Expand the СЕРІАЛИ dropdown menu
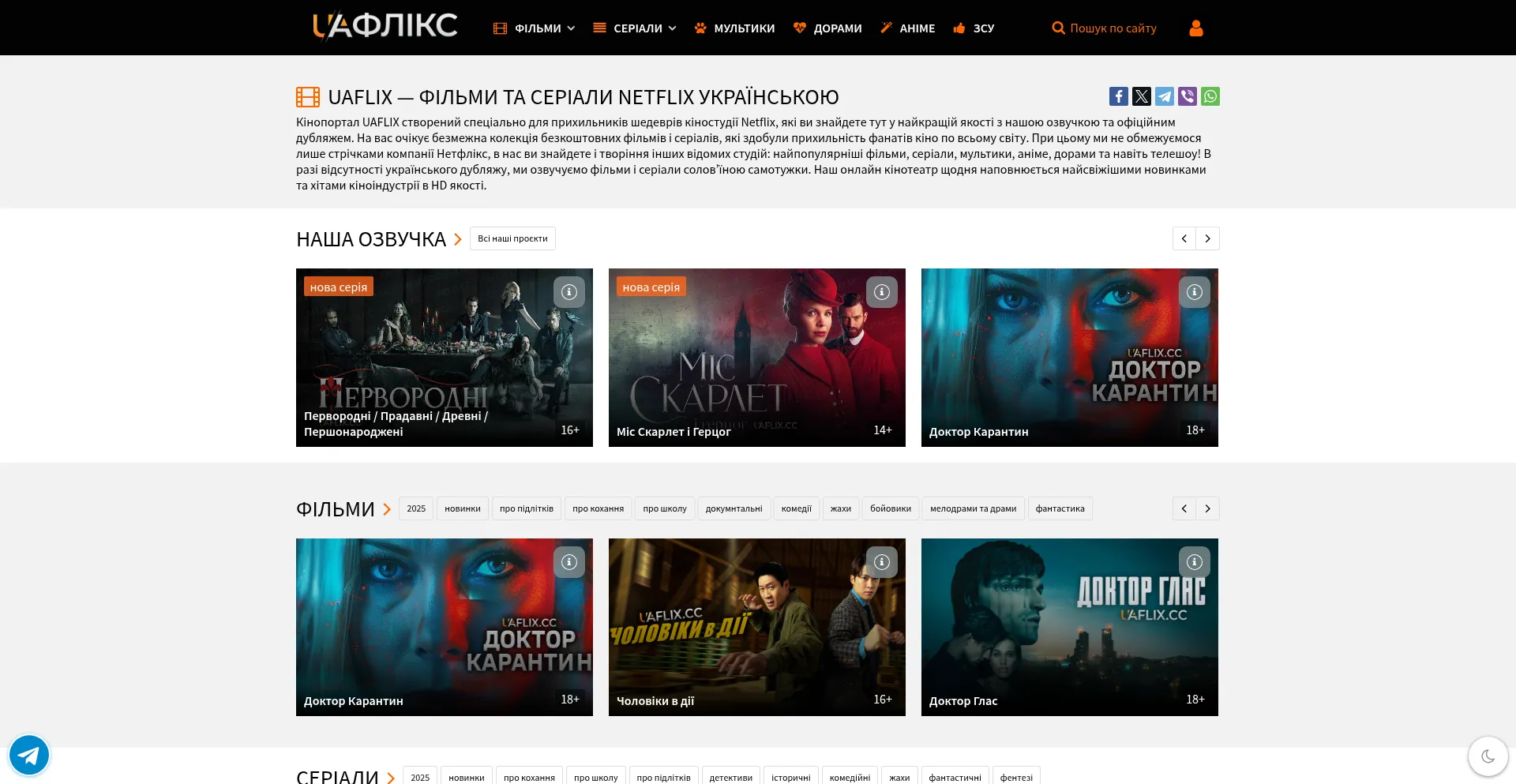The height and width of the screenshot is (784, 1516). click(x=635, y=28)
